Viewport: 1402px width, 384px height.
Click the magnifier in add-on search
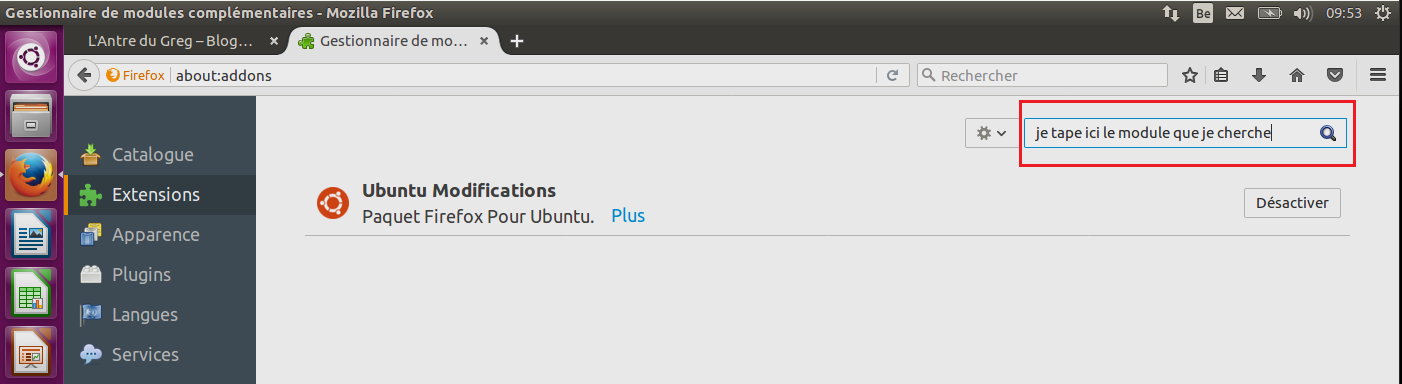pos(1328,133)
